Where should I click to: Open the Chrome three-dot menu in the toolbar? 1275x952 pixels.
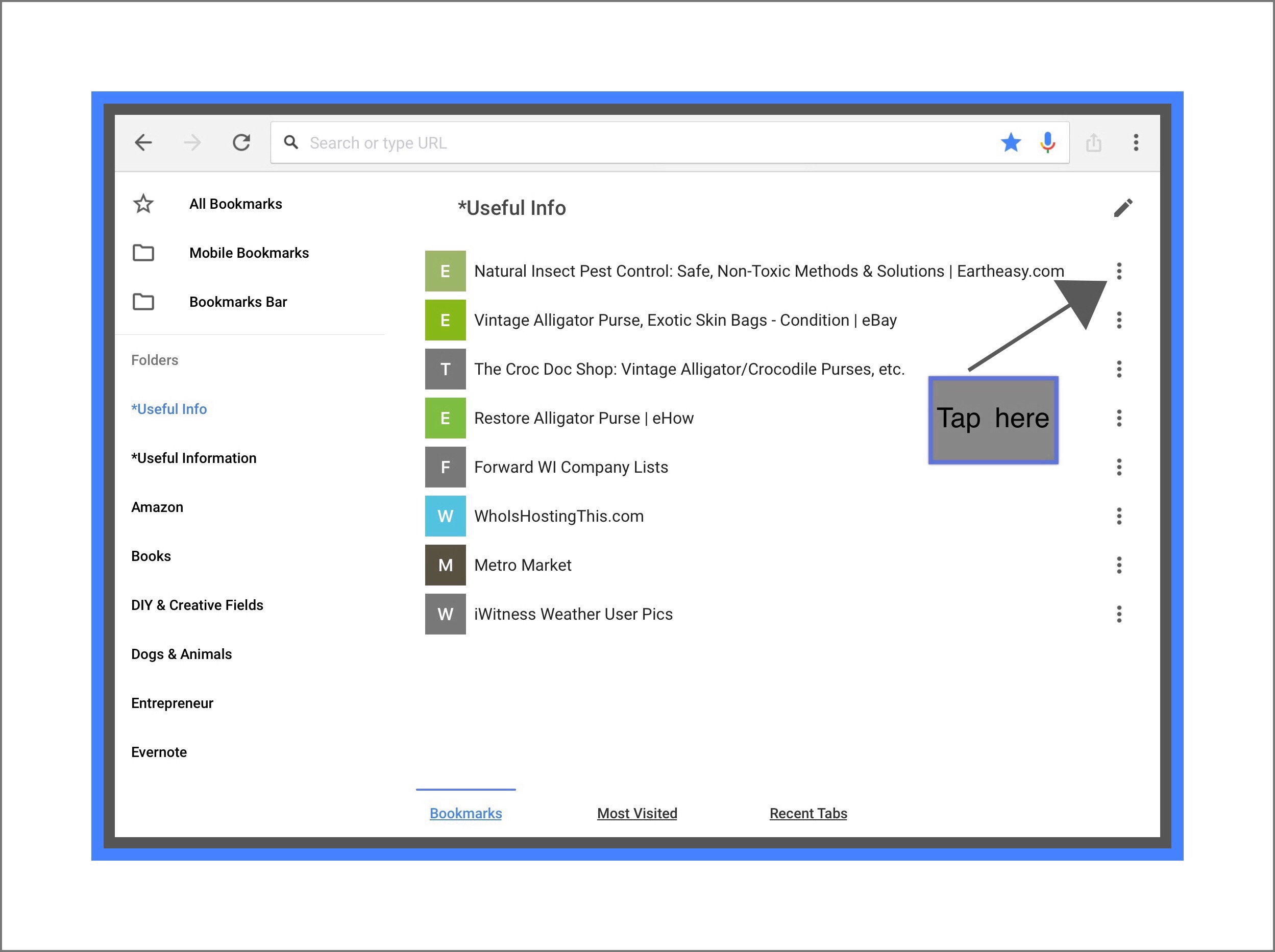pyautogui.click(x=1136, y=142)
